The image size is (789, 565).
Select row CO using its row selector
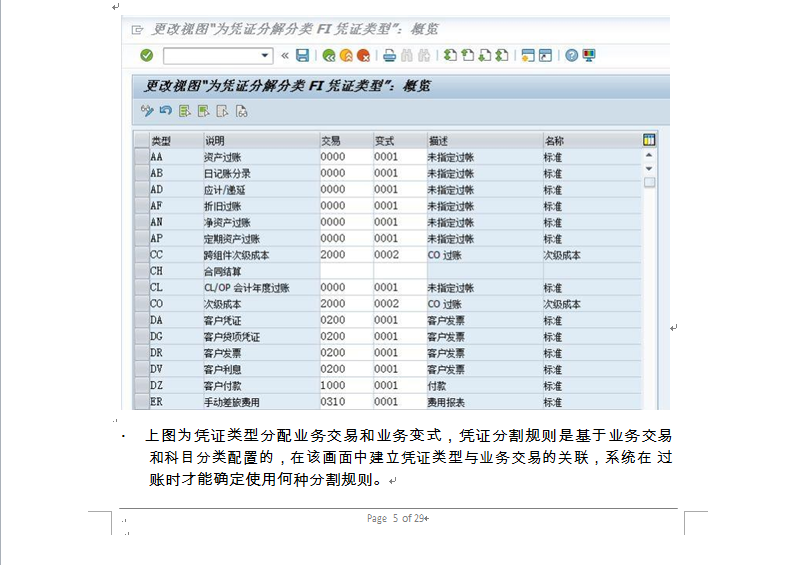(x=141, y=304)
